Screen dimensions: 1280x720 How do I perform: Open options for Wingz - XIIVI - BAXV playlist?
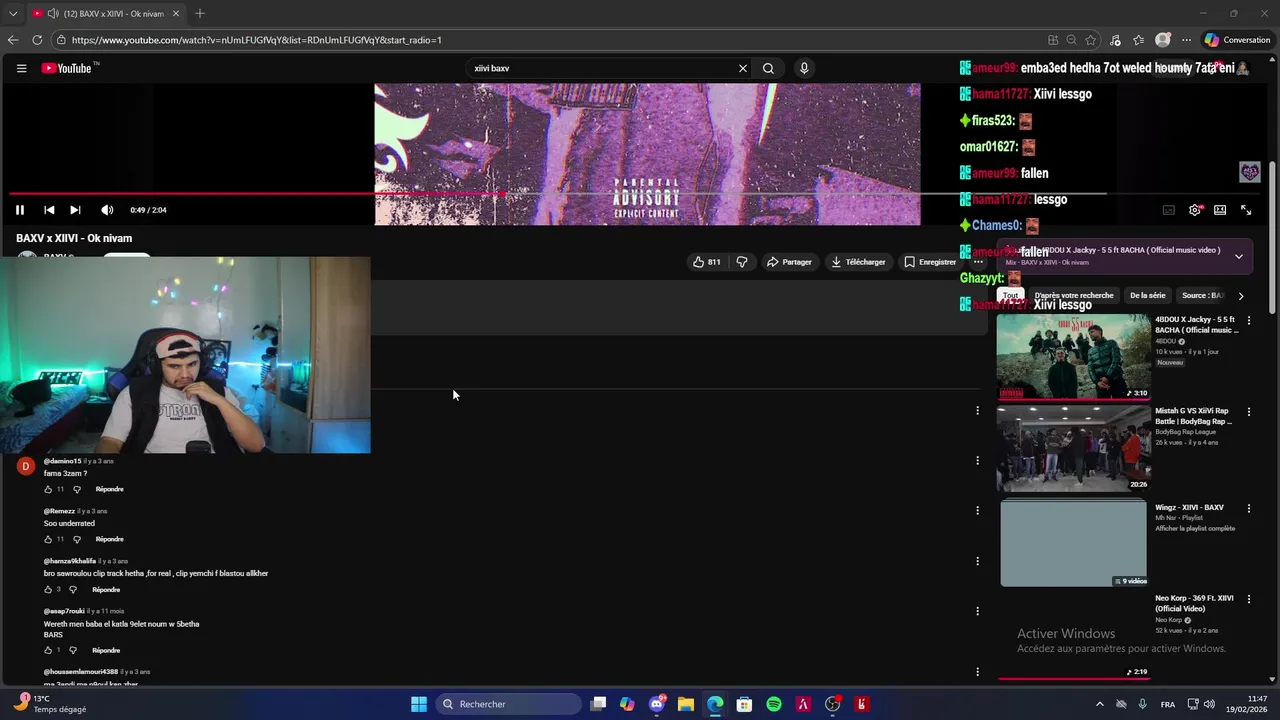pos(1248,508)
